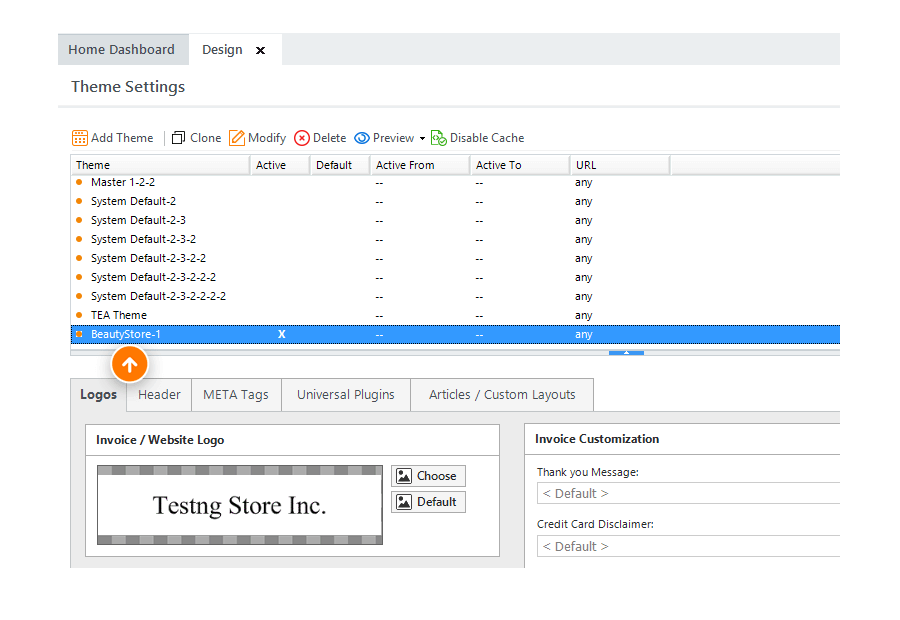This screenshot has width=900, height=620.
Task: Click the Preview eye icon
Action: [x=362, y=138]
